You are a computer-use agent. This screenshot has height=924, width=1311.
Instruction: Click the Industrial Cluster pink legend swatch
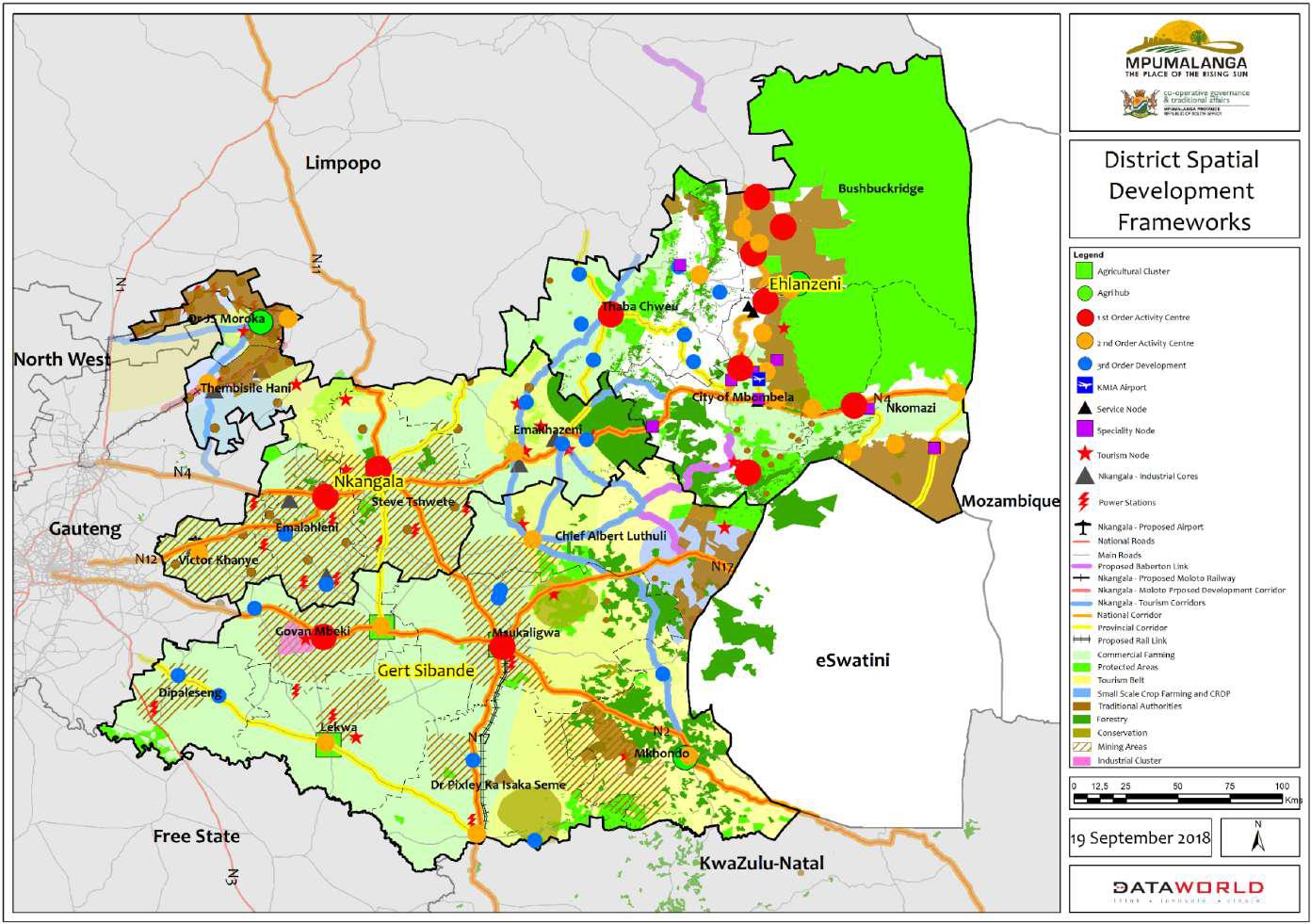click(x=1083, y=760)
